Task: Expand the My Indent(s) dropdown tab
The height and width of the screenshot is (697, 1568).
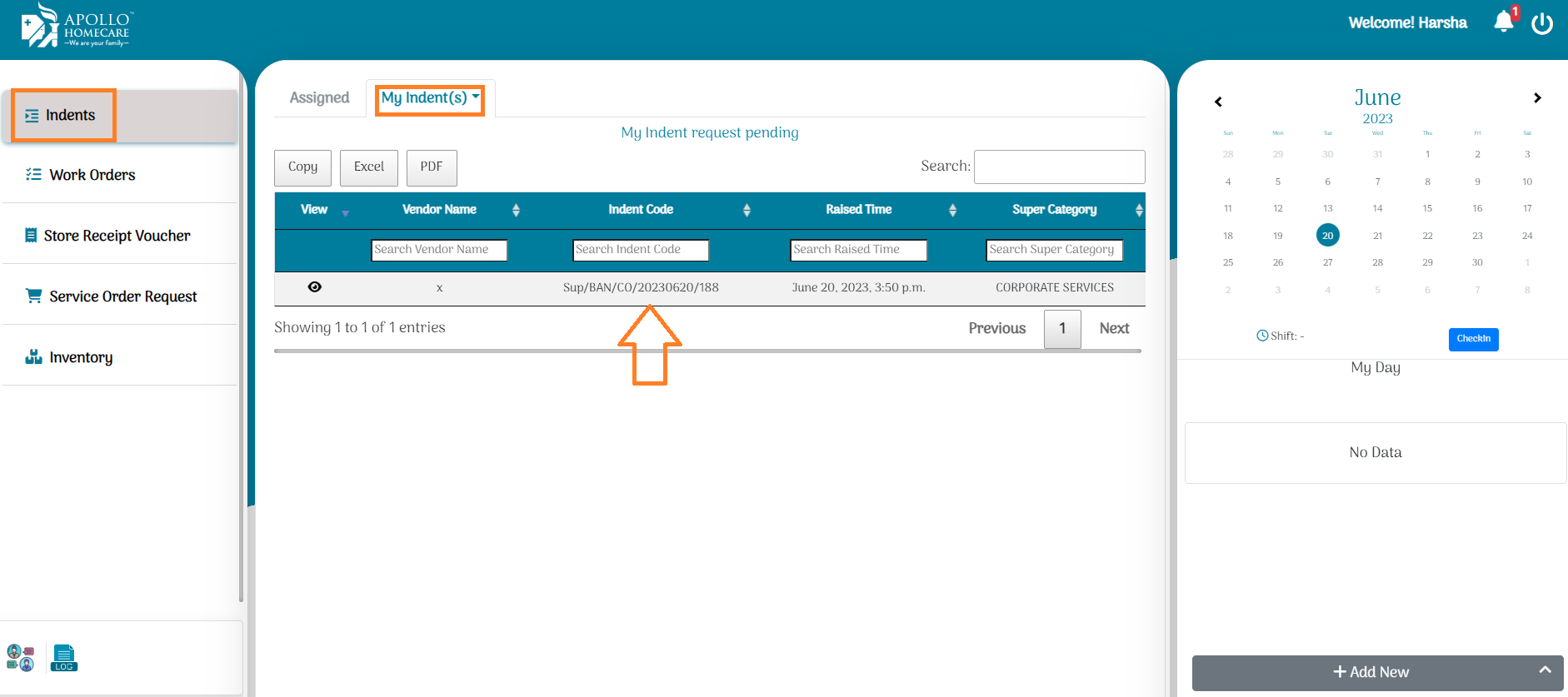Action: pos(430,98)
